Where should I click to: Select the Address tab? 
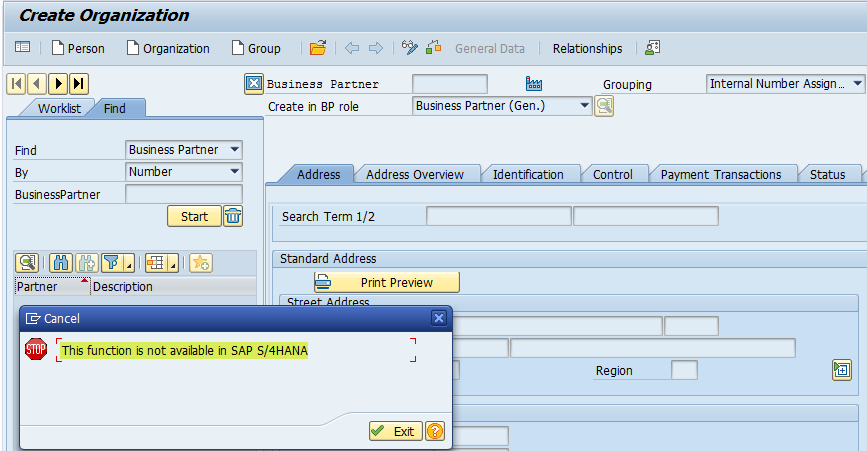pos(318,175)
